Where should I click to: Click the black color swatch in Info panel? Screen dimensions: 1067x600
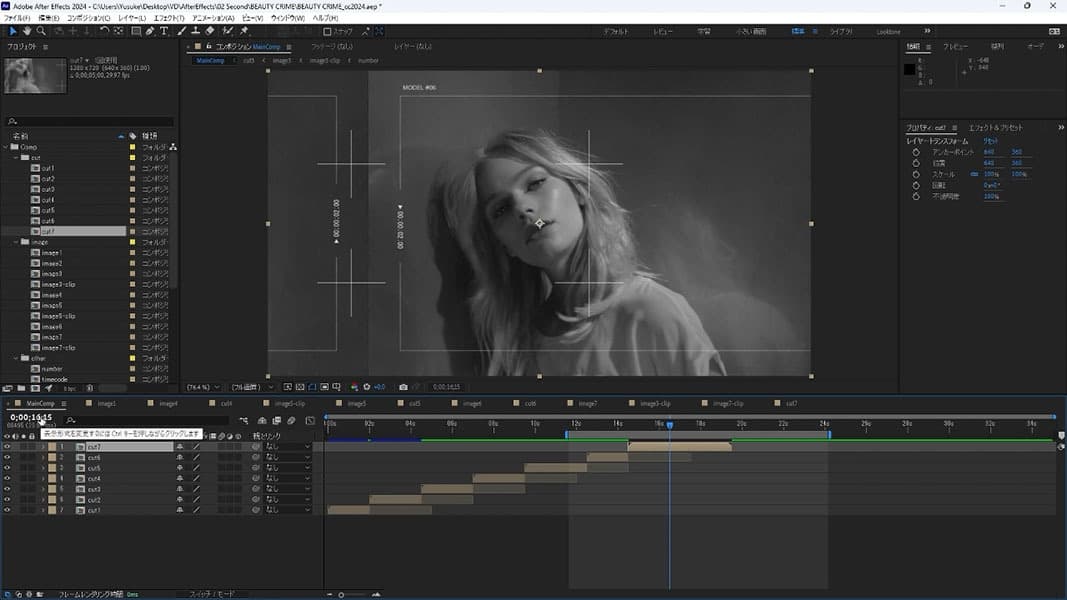coord(910,69)
